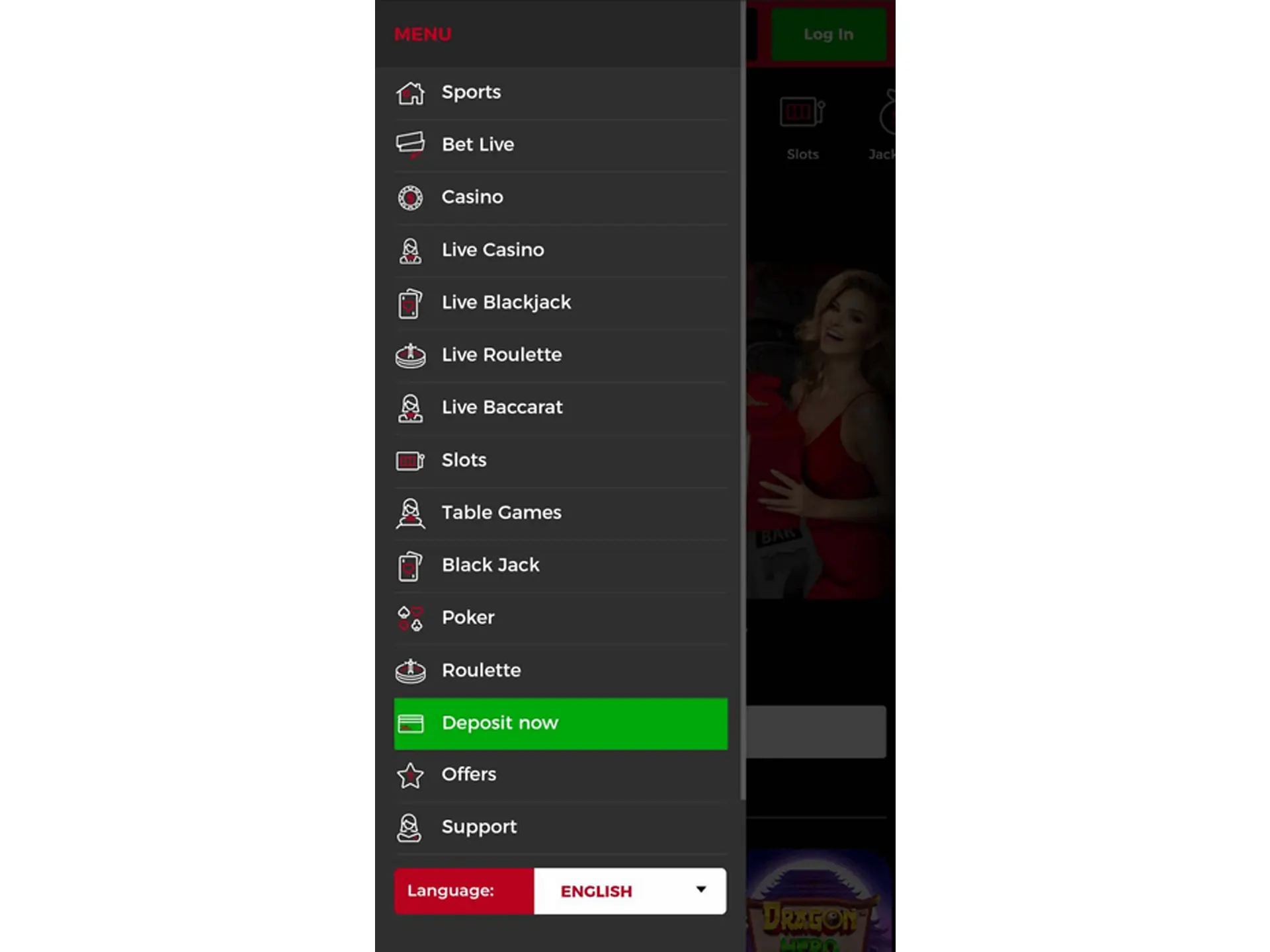Click the Live Casino menu entry

(561, 248)
